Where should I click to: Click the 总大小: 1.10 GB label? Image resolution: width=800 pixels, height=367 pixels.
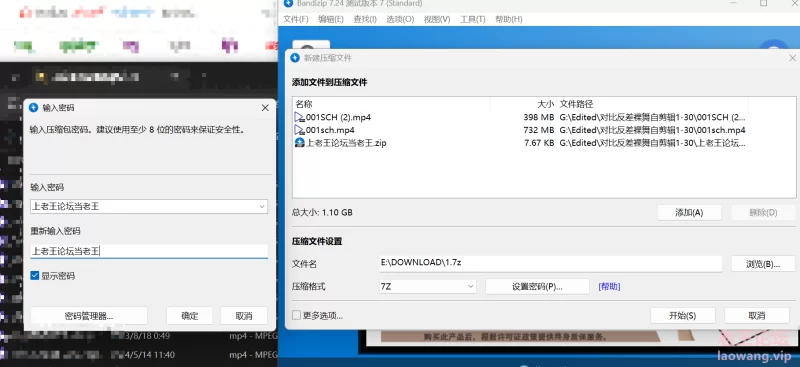point(322,212)
